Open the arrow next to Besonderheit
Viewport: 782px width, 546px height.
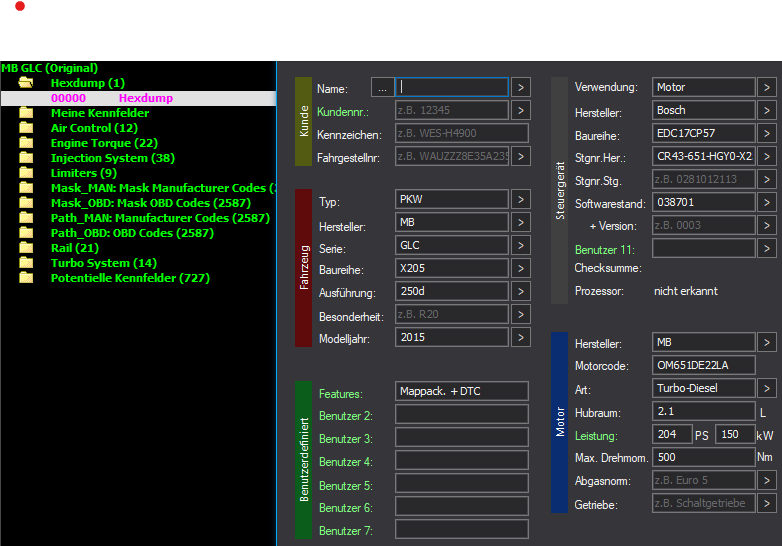pyautogui.click(x=521, y=314)
